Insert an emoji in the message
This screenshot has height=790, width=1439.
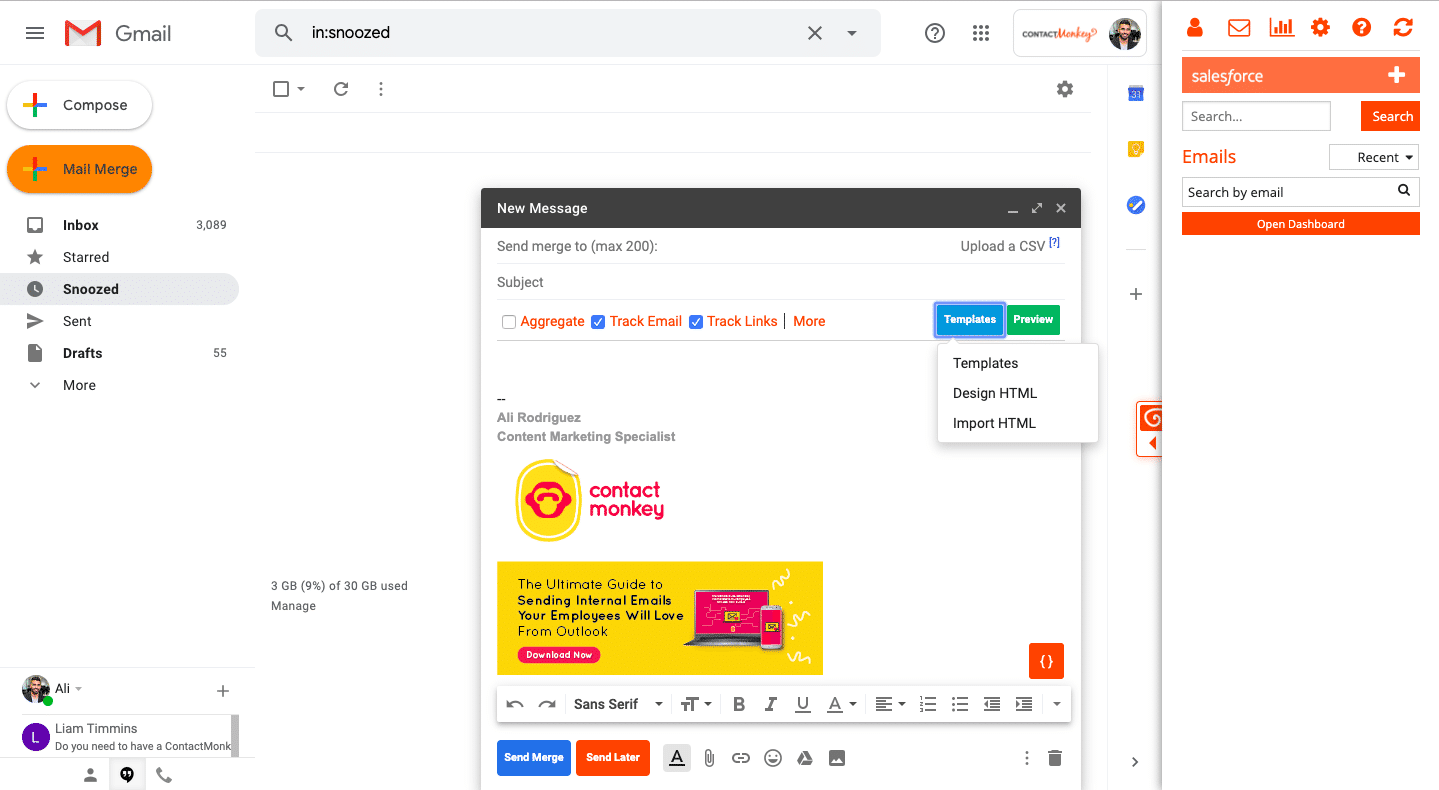pos(772,758)
